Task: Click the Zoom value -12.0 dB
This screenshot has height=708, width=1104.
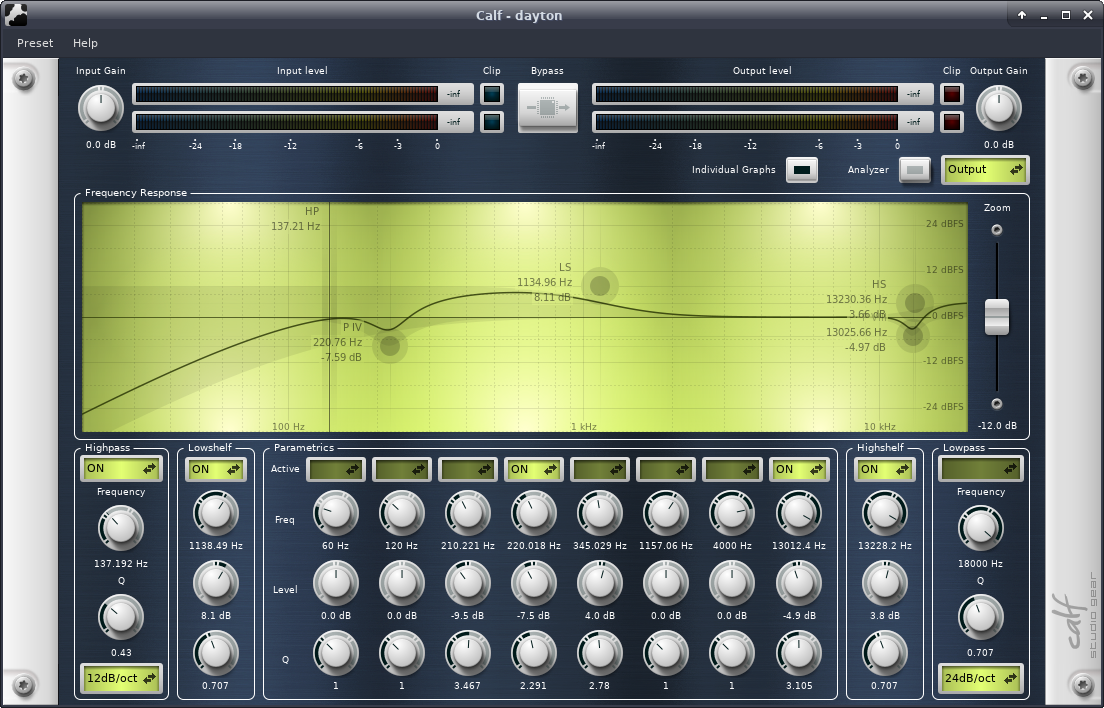Action: (x=997, y=426)
